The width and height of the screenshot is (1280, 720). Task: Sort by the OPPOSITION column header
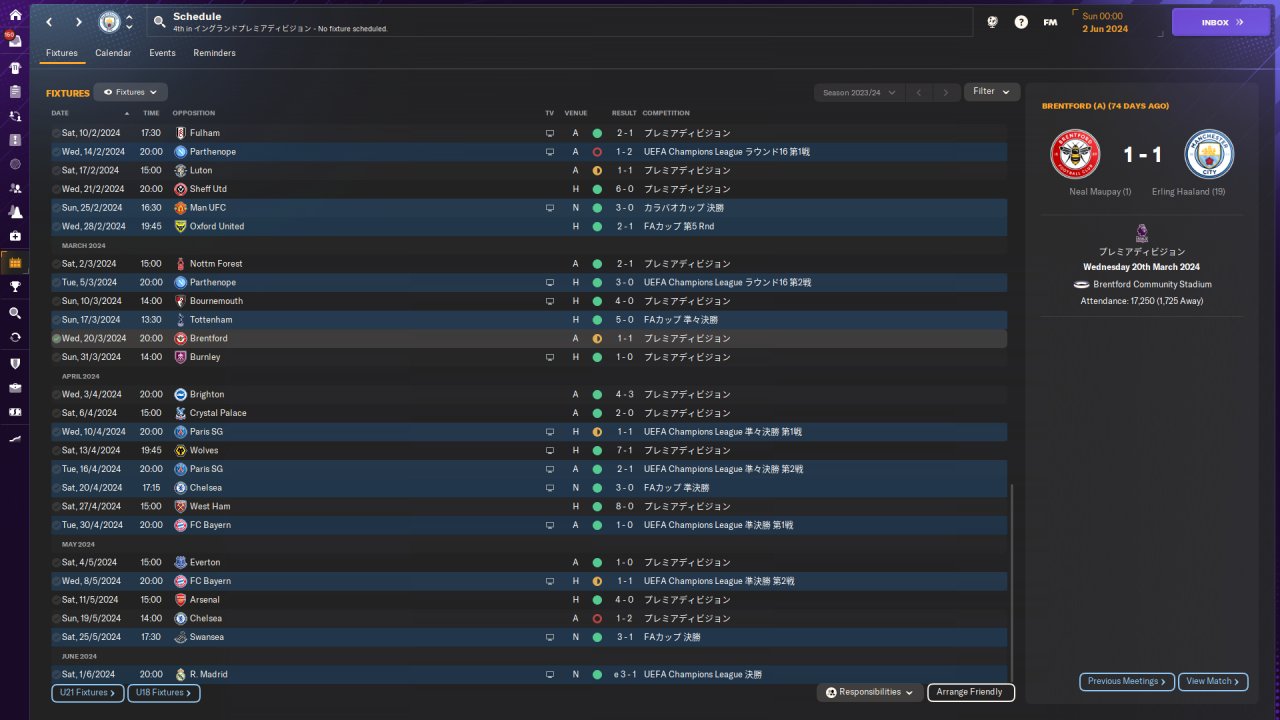(193, 113)
